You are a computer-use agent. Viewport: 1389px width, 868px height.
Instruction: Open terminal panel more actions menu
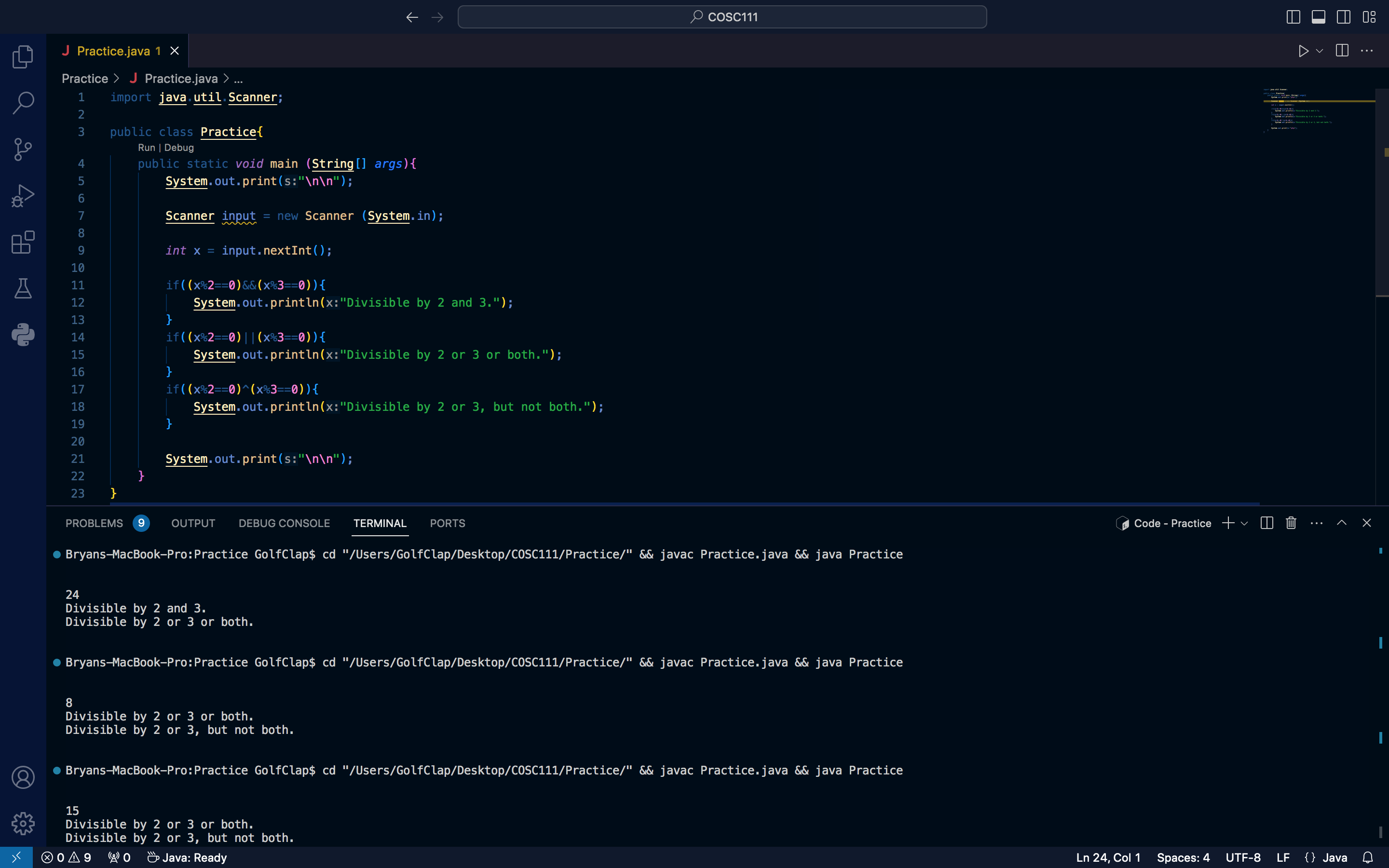click(x=1317, y=523)
